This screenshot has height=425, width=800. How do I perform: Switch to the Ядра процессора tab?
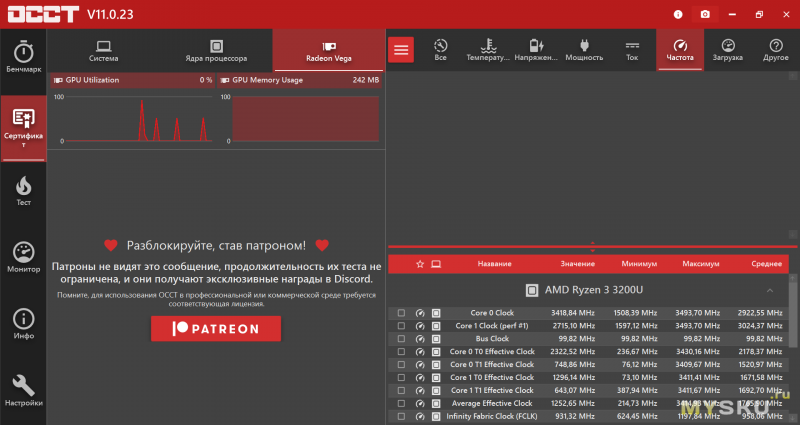click(x=216, y=51)
